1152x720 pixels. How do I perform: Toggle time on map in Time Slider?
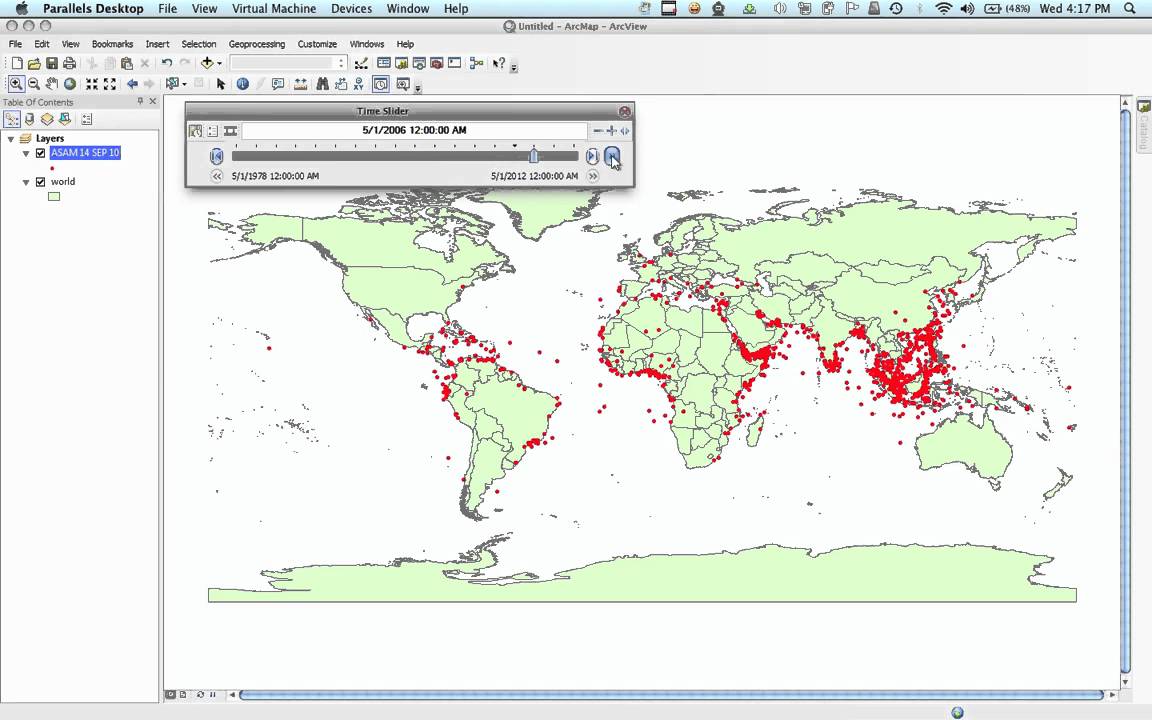point(195,131)
